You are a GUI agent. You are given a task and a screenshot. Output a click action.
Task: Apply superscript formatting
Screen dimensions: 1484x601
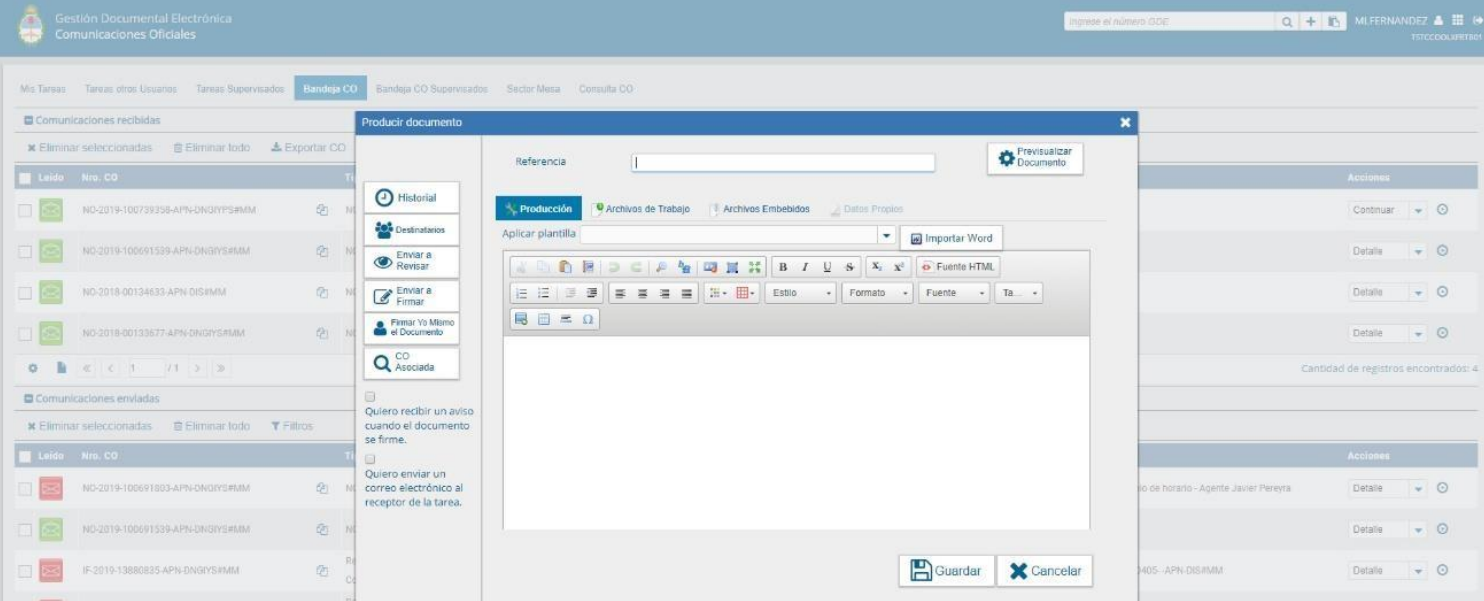coord(898,267)
